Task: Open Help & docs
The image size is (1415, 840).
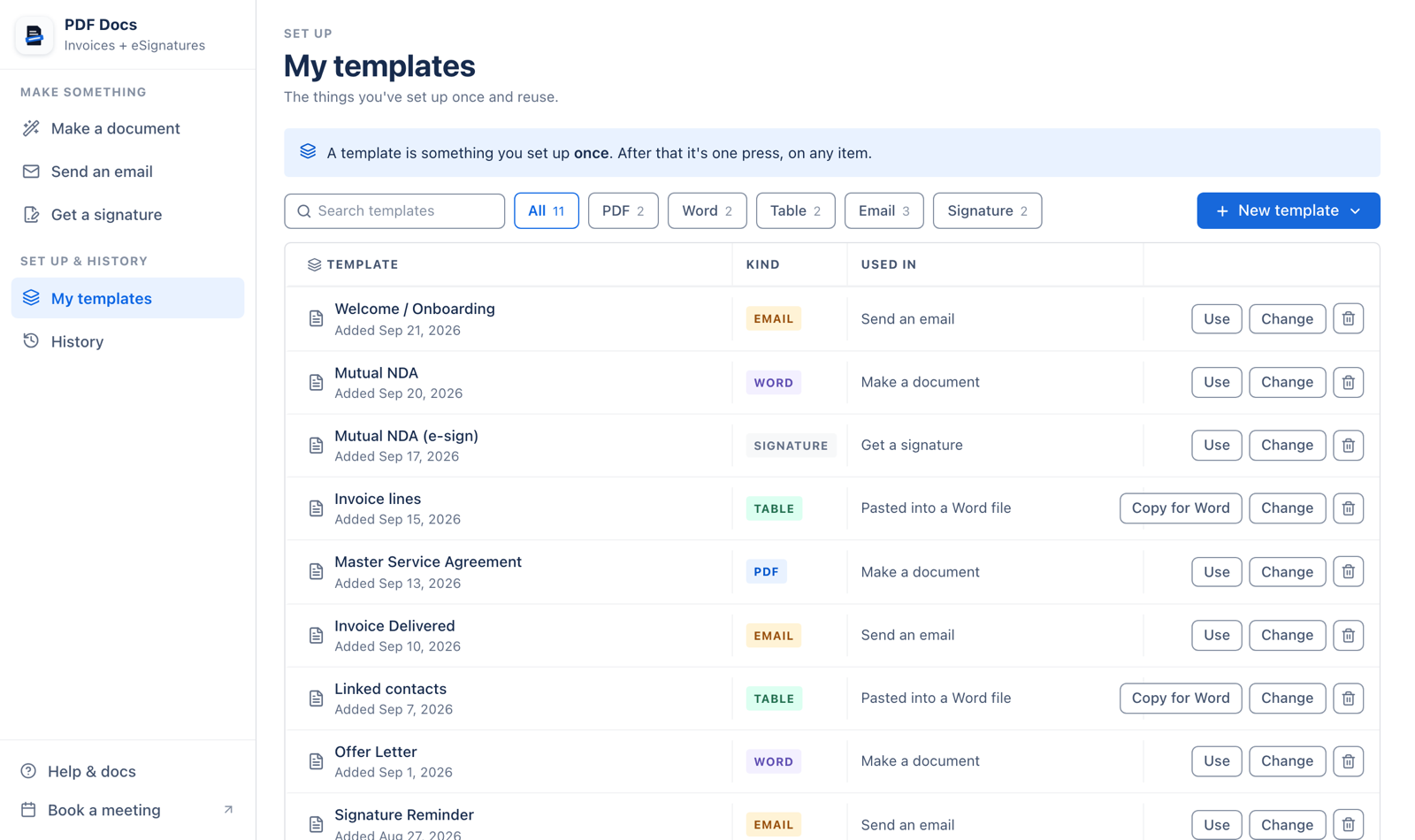Action: pyautogui.click(x=127, y=771)
